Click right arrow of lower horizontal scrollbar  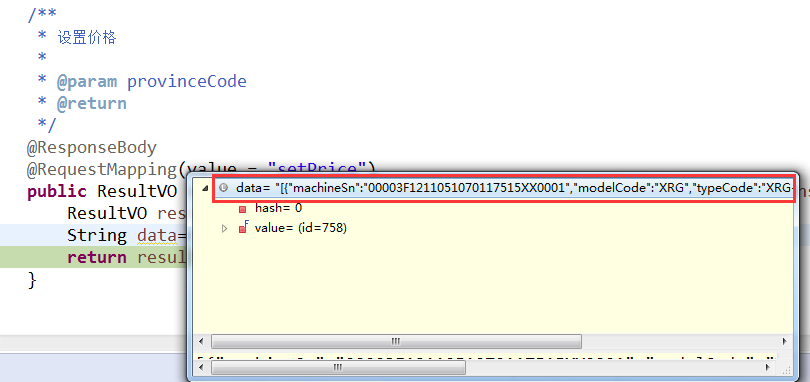pyautogui.click(x=770, y=368)
